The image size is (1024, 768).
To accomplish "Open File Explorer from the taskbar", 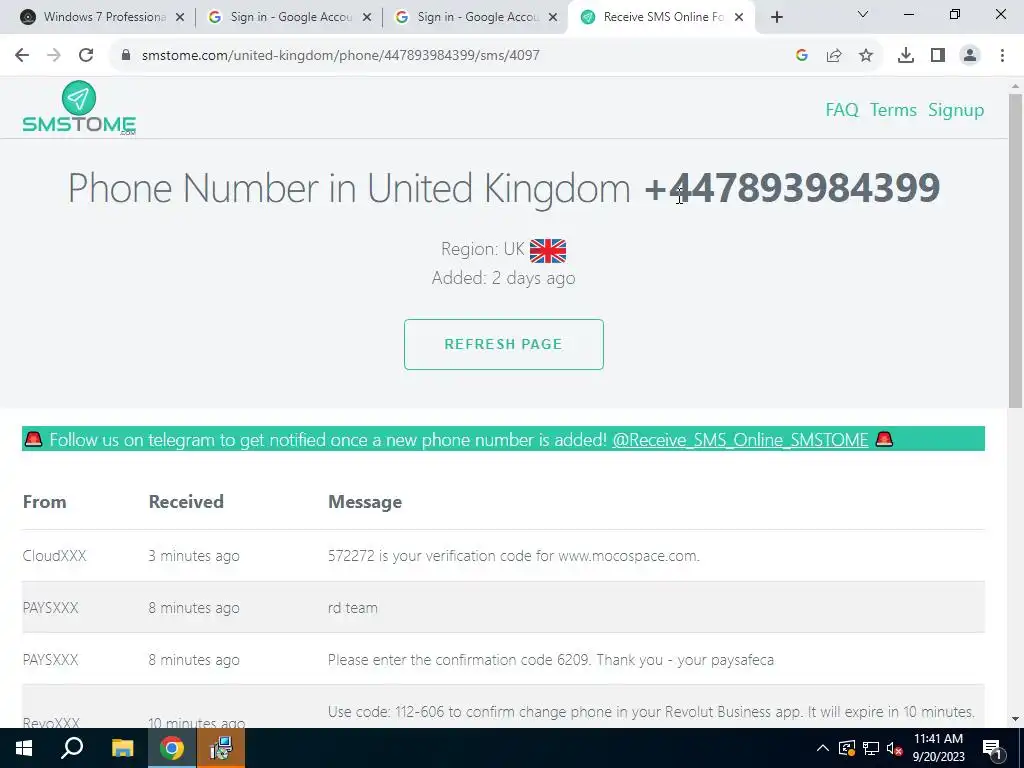I will [122, 748].
